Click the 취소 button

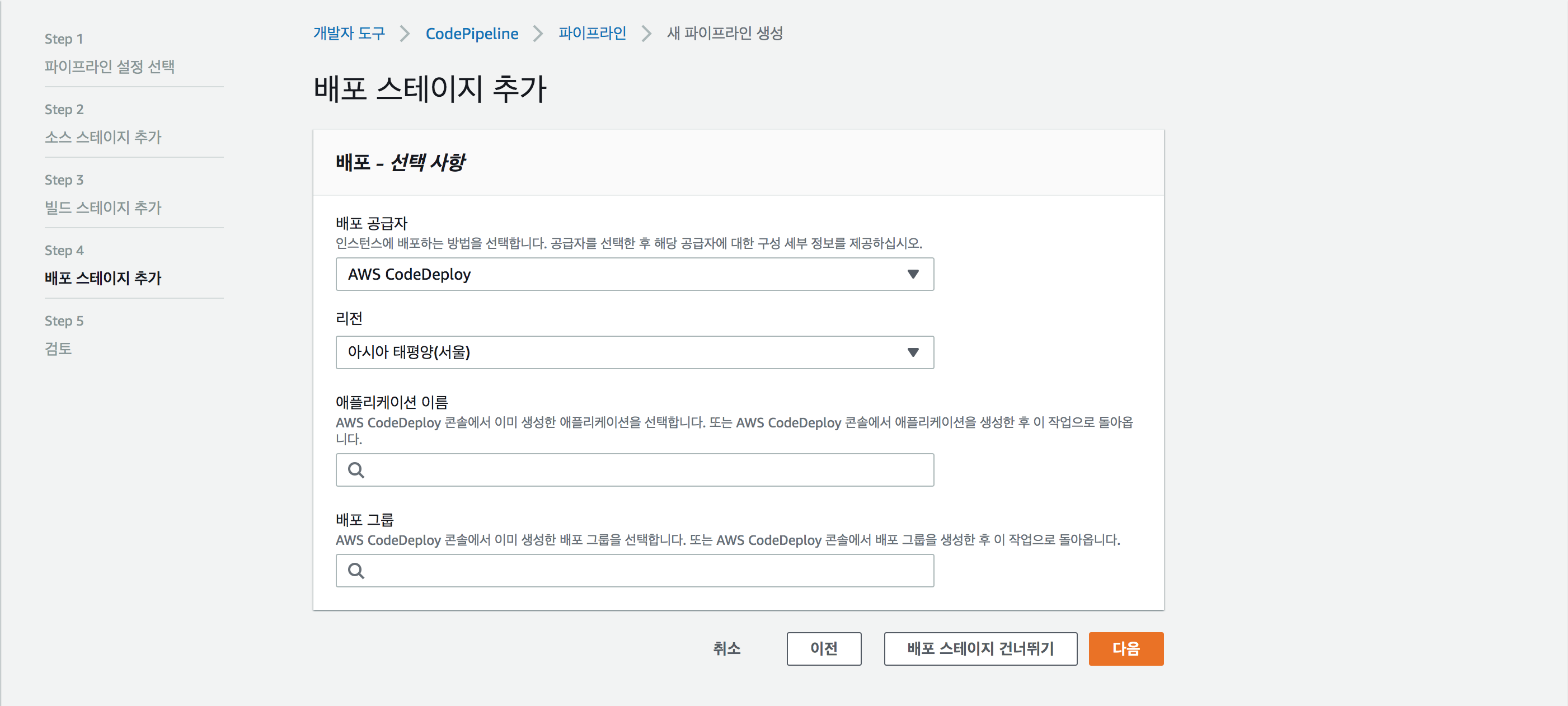coord(727,649)
